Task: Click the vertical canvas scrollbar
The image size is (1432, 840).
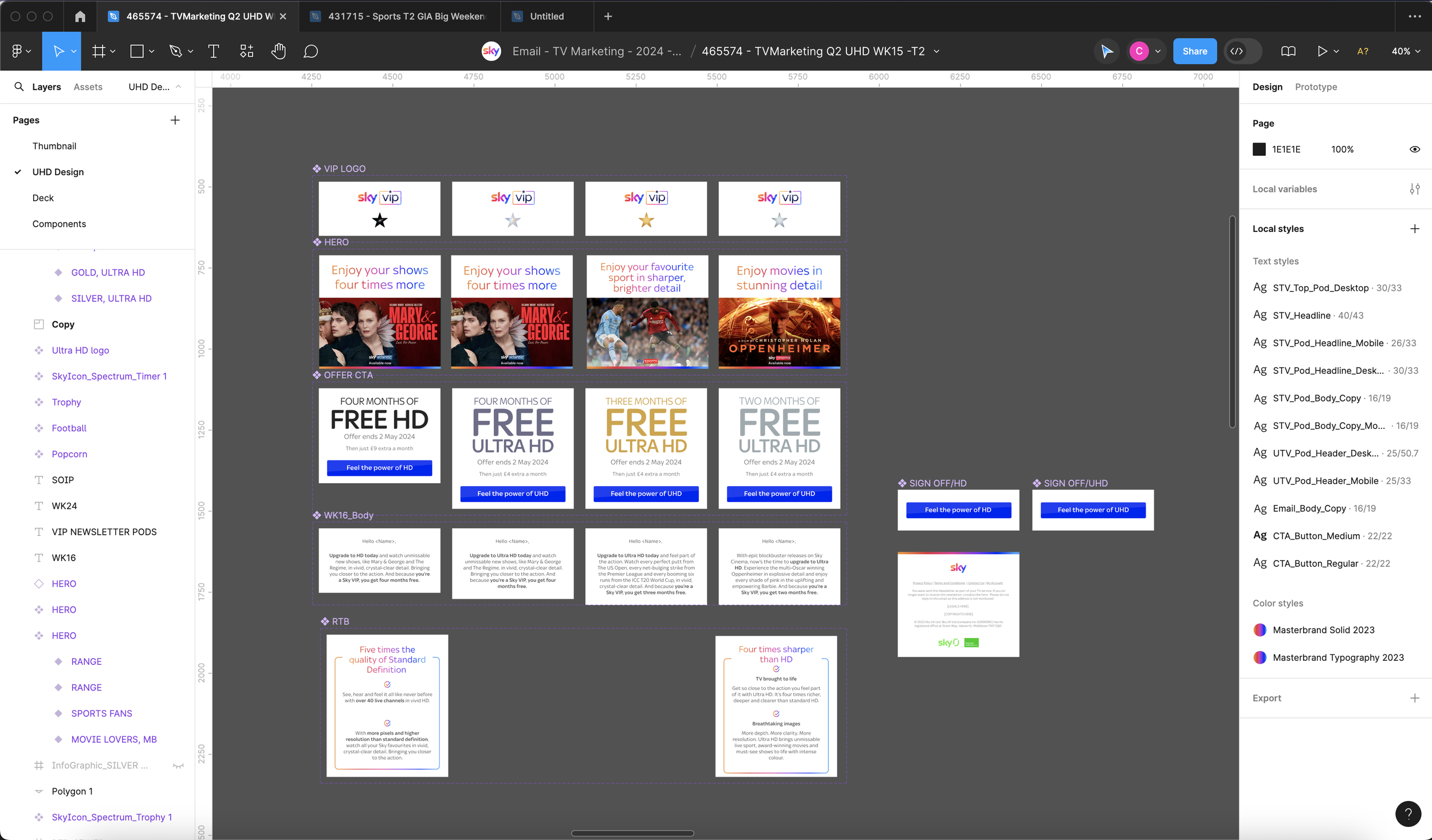Action: (x=1232, y=322)
